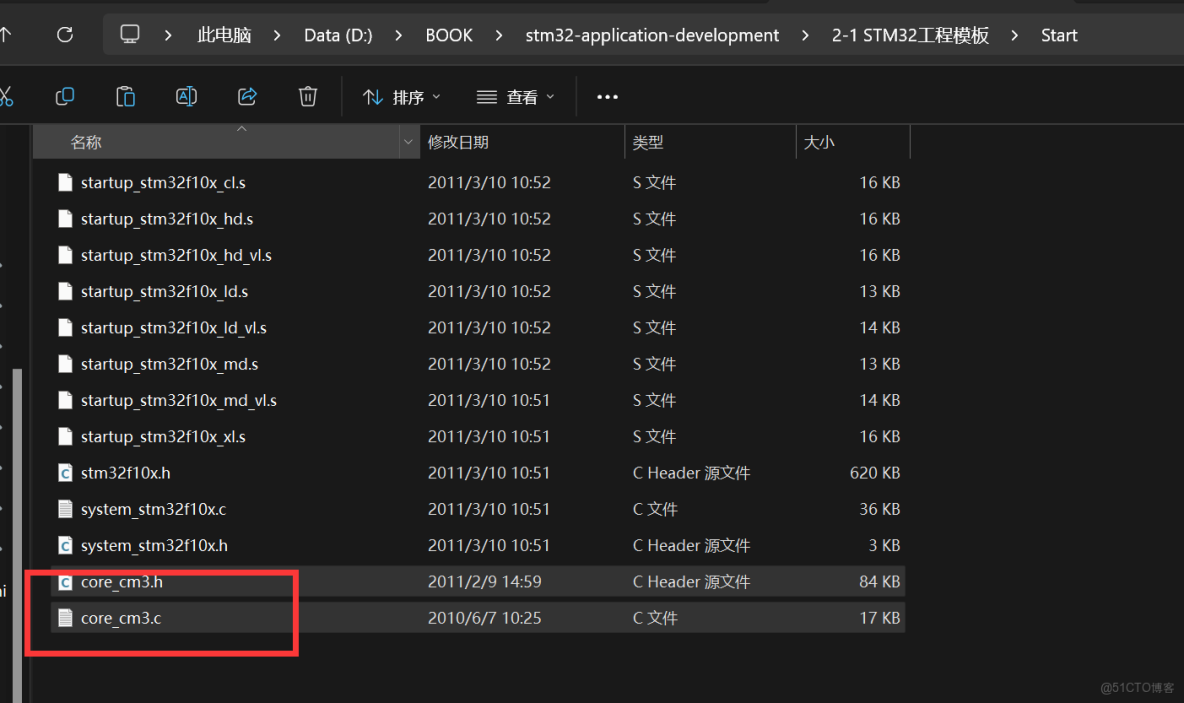Expand chevron after stm32-application-development breadcrumb

805,35
